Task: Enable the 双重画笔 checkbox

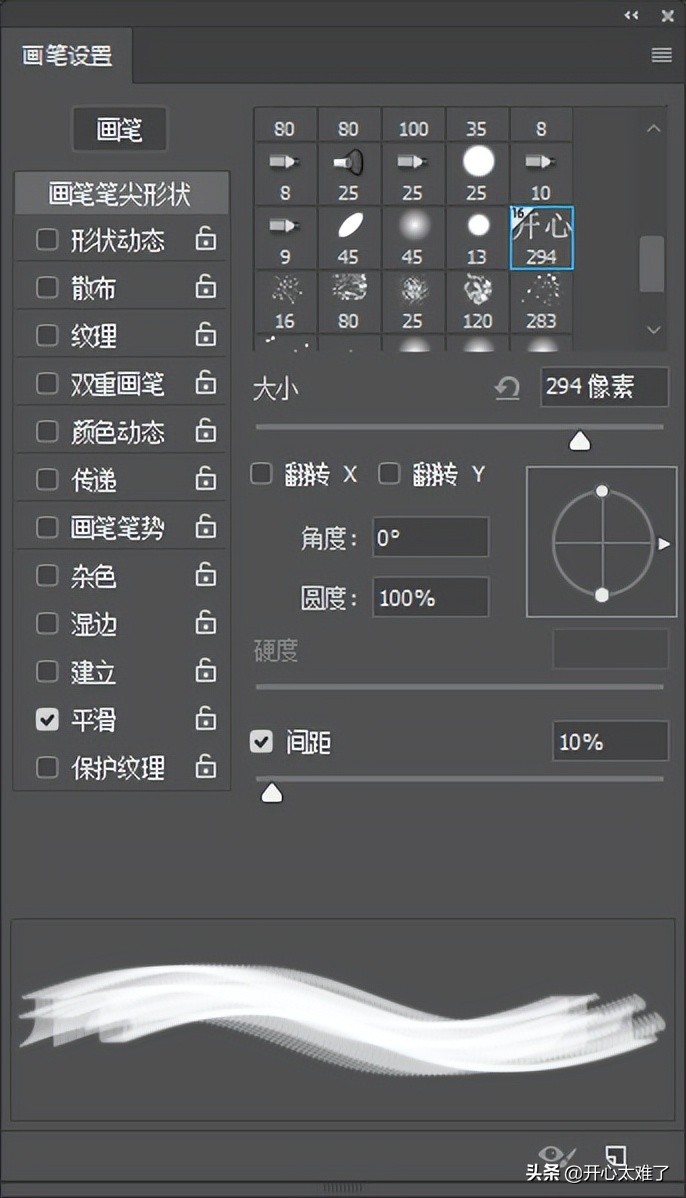Action: point(47,384)
